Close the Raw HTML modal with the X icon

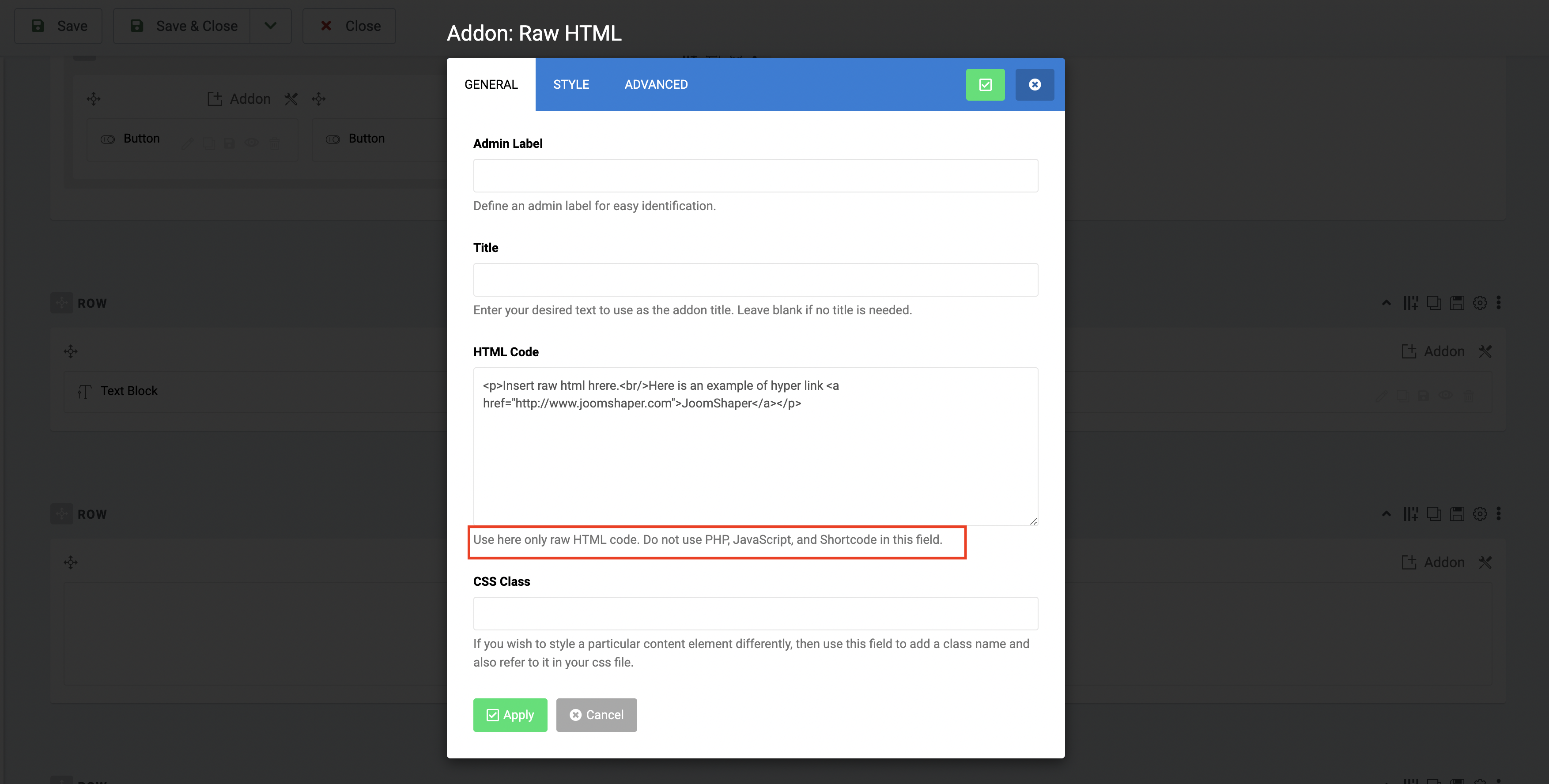click(x=1034, y=85)
